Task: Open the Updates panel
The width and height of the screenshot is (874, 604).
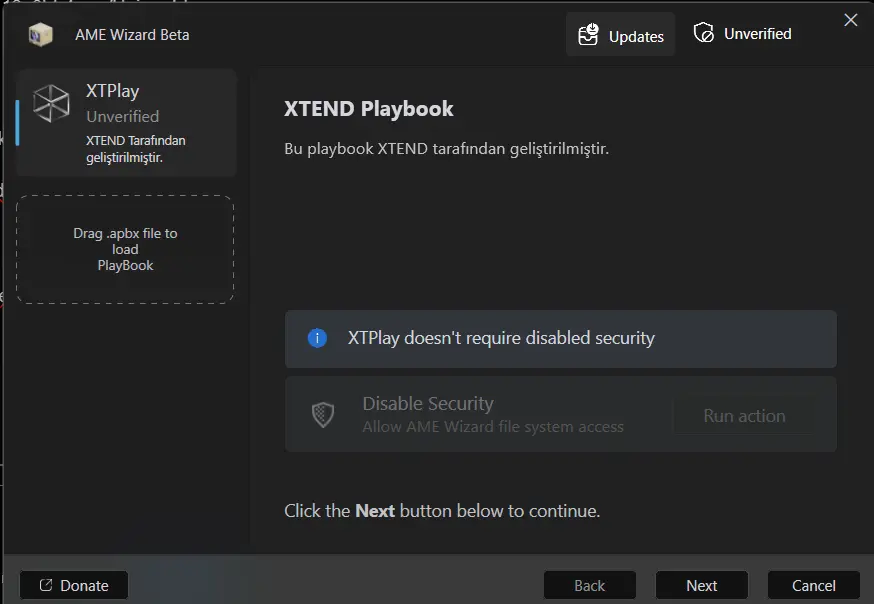Action: pos(620,35)
